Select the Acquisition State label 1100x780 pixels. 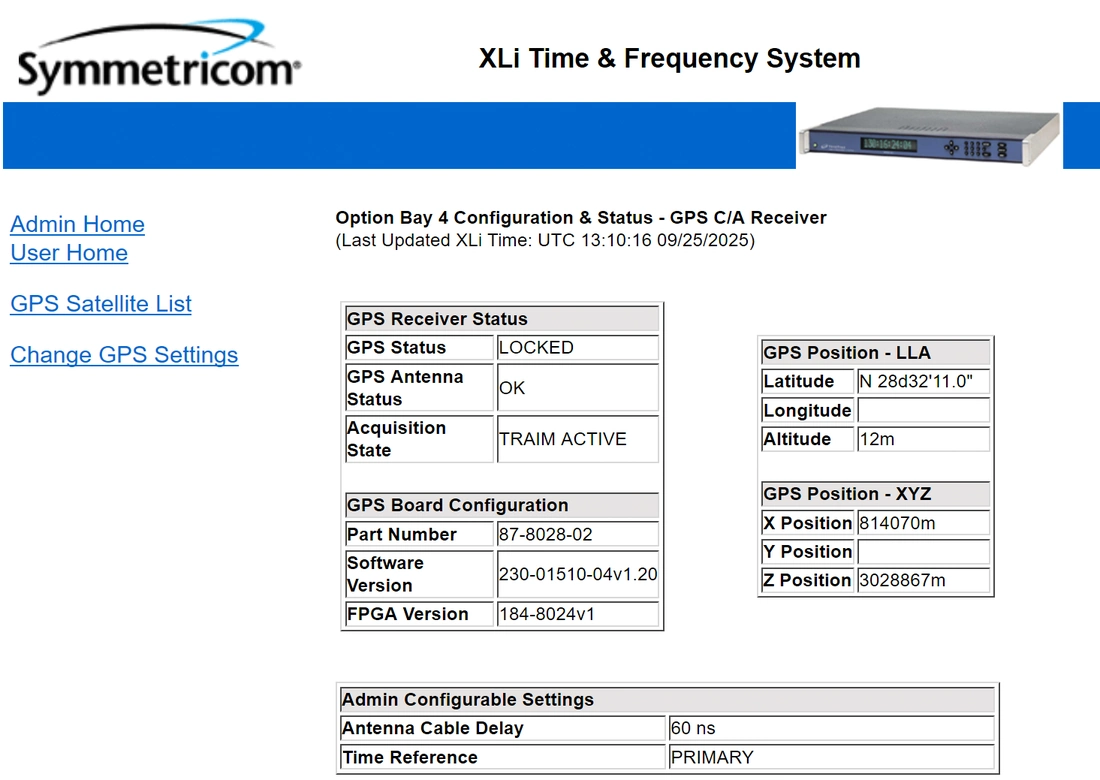(x=420, y=439)
